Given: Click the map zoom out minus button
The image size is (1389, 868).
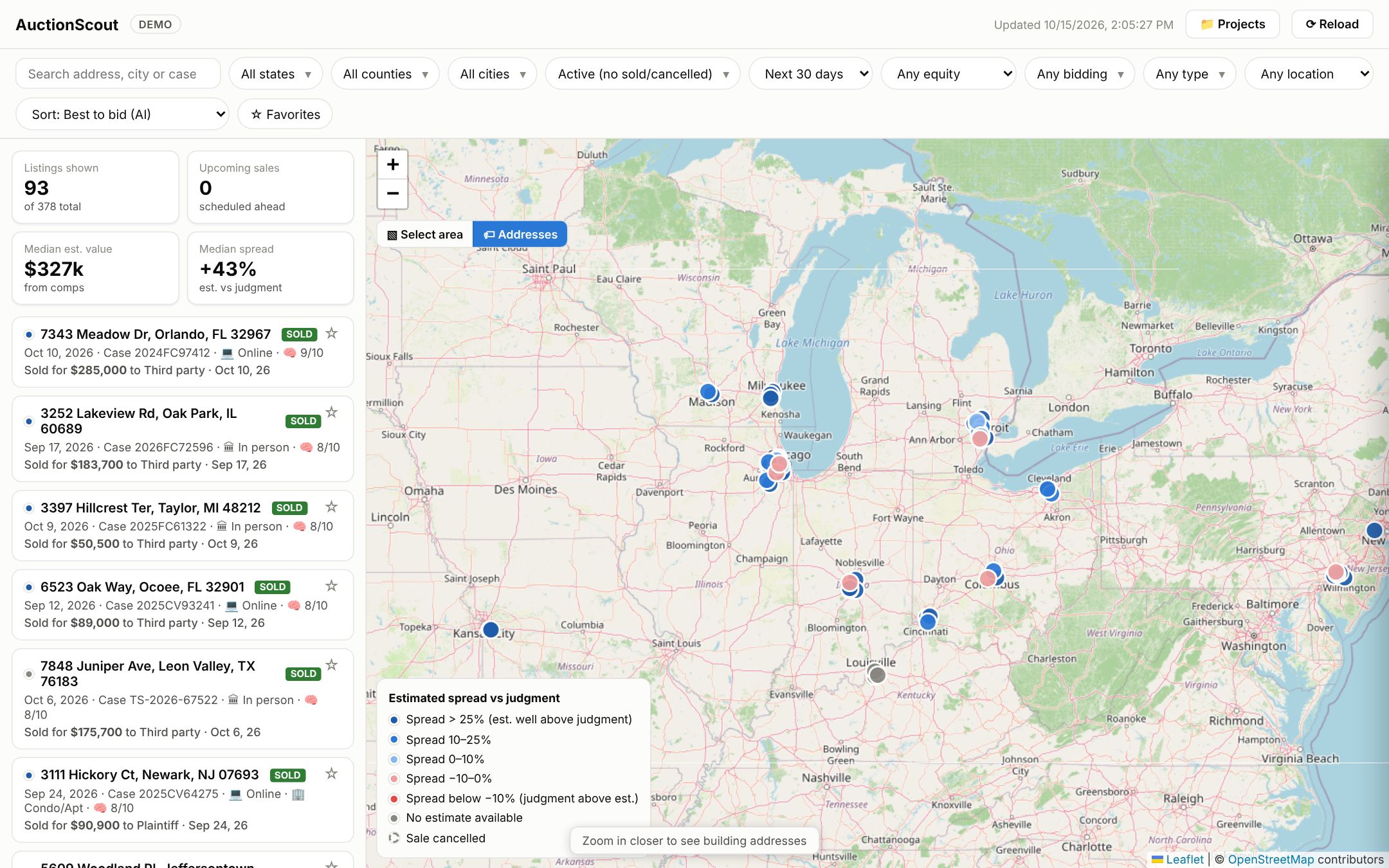Looking at the screenshot, I should [x=392, y=194].
